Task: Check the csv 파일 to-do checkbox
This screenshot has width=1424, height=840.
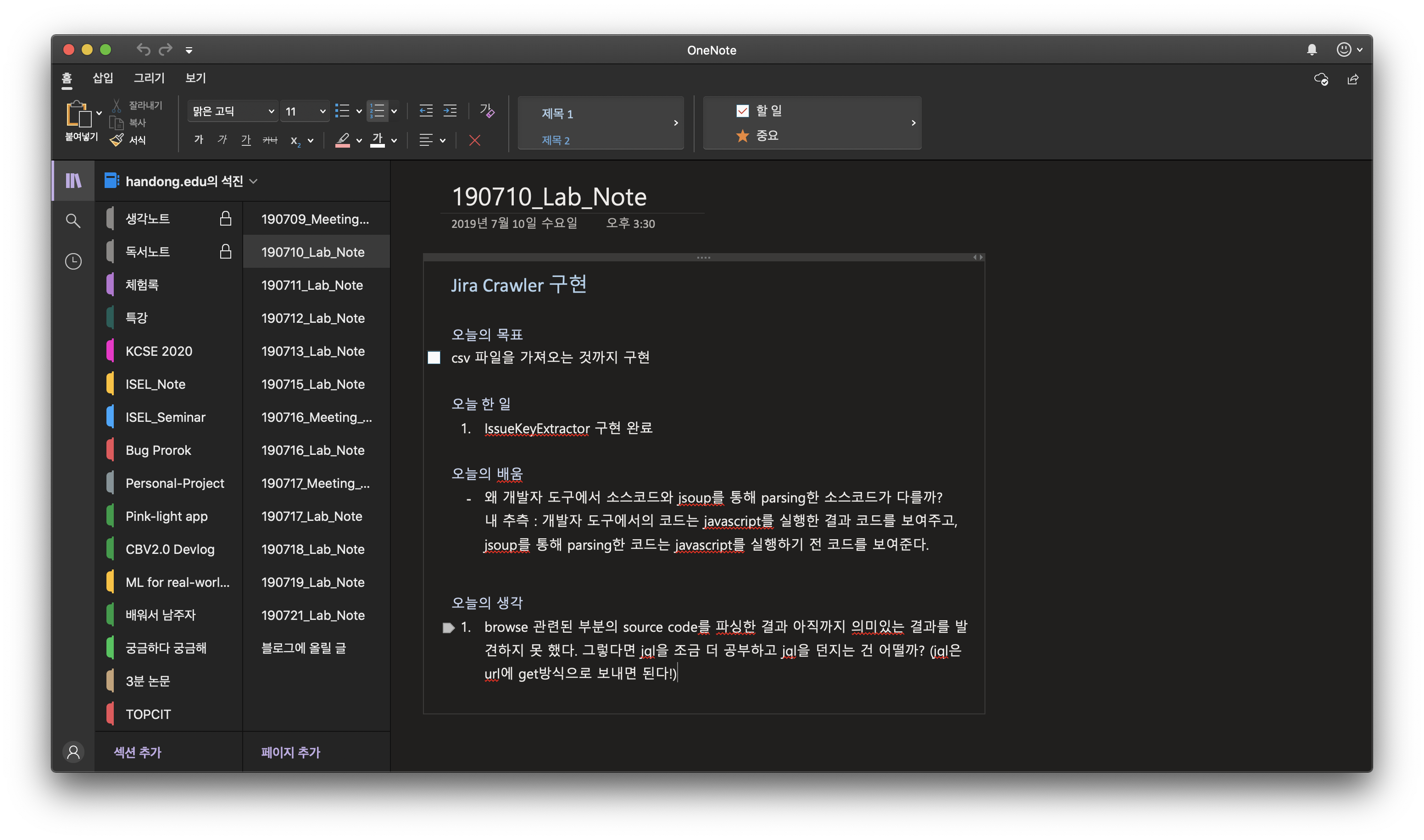Action: (434, 357)
